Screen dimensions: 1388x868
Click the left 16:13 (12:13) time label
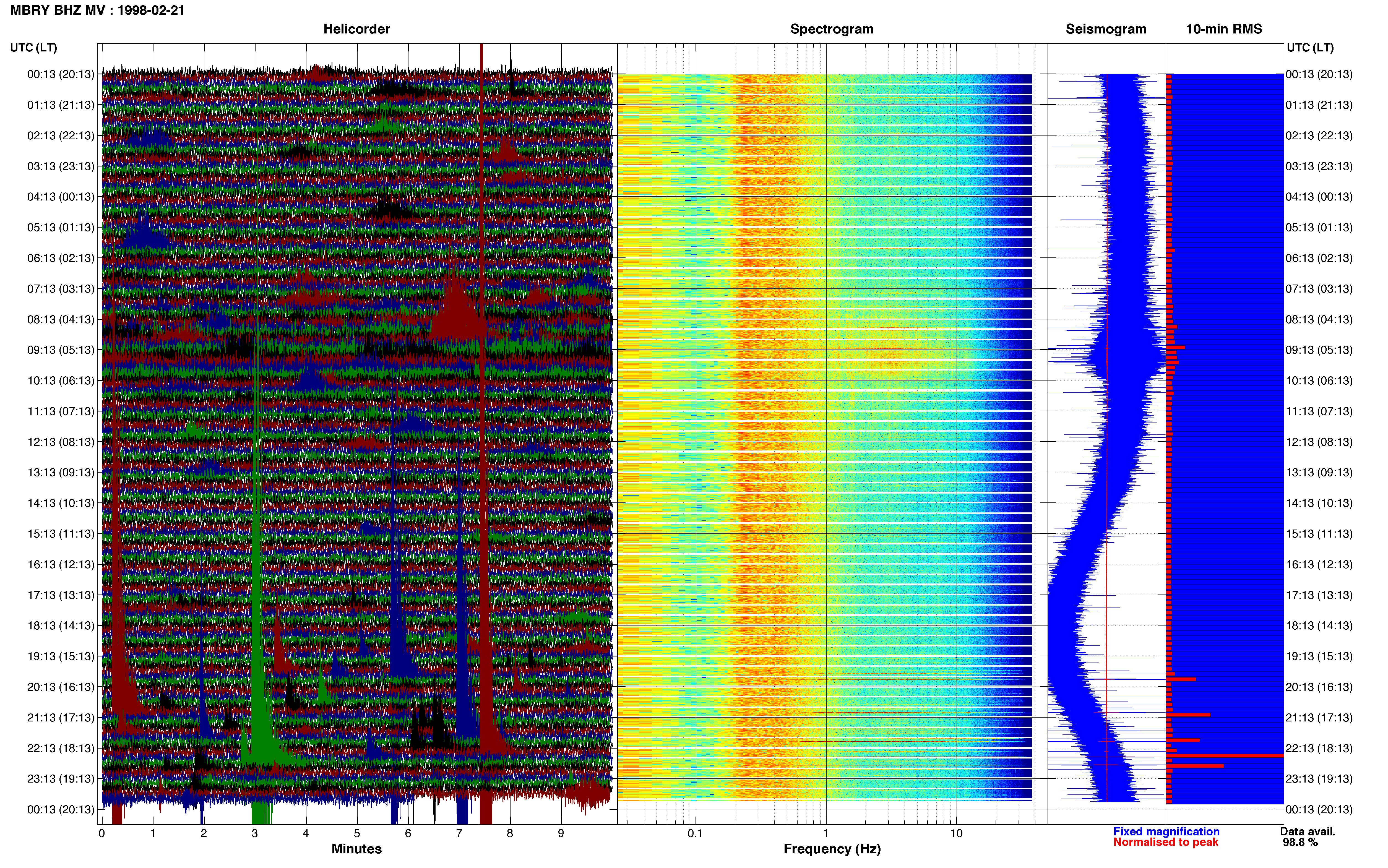click(x=61, y=564)
